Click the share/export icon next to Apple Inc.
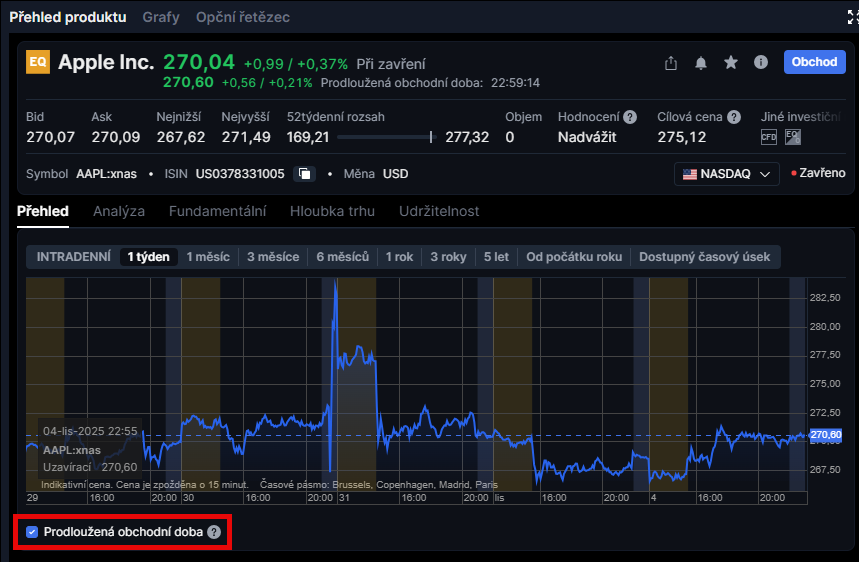Viewport: 859px width, 562px height. point(671,63)
